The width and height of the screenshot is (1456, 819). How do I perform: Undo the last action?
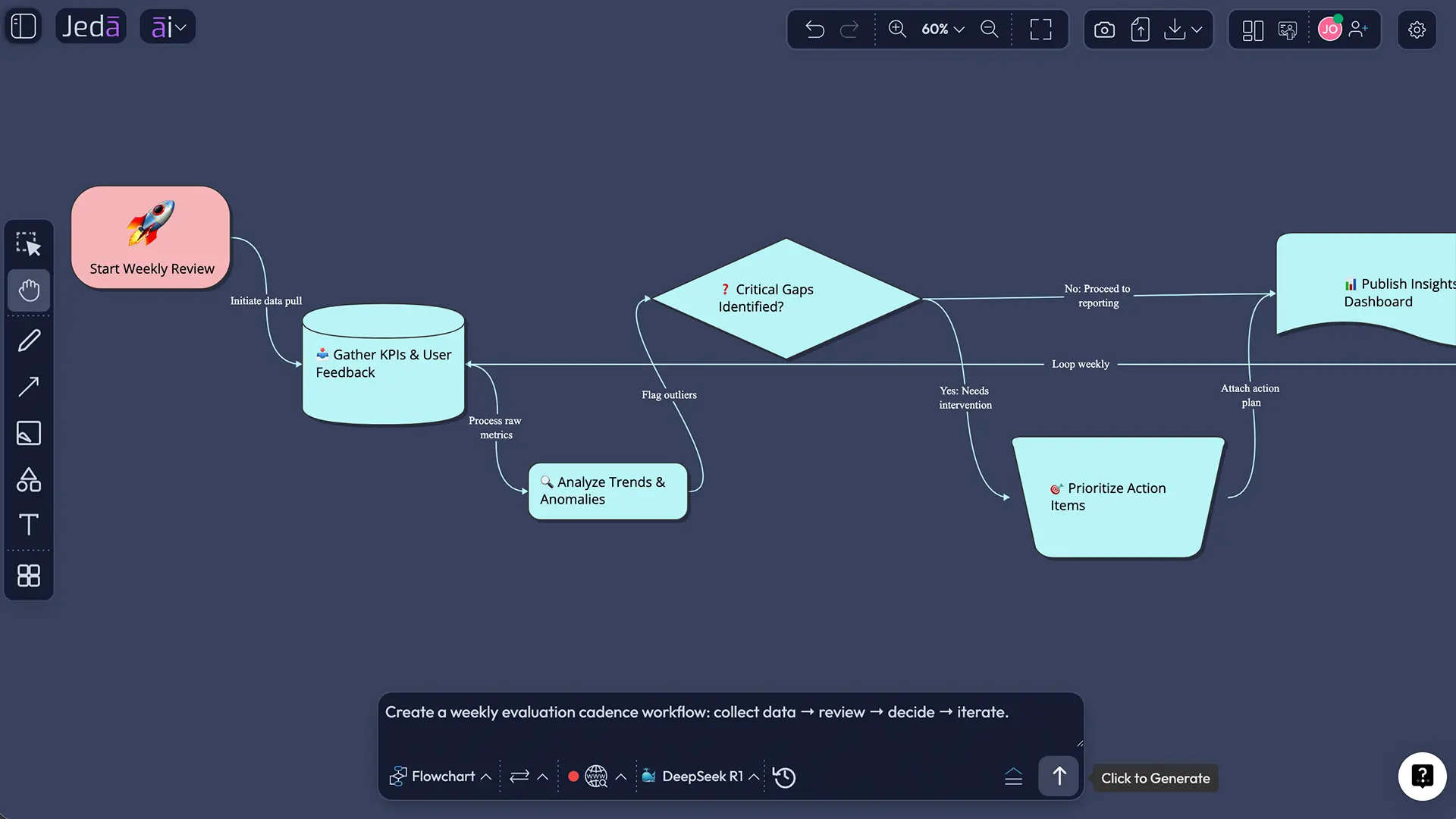pos(814,30)
